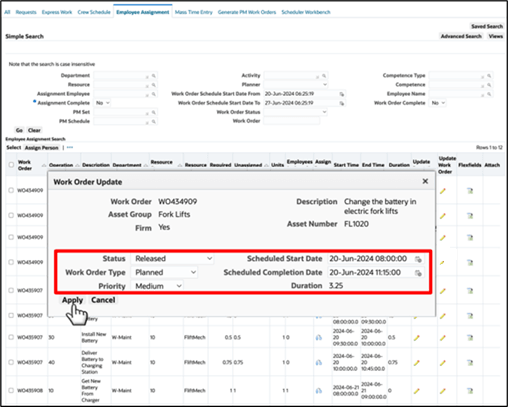Click the Work Order search input field
The width and height of the screenshot is (510, 409).
point(291,122)
